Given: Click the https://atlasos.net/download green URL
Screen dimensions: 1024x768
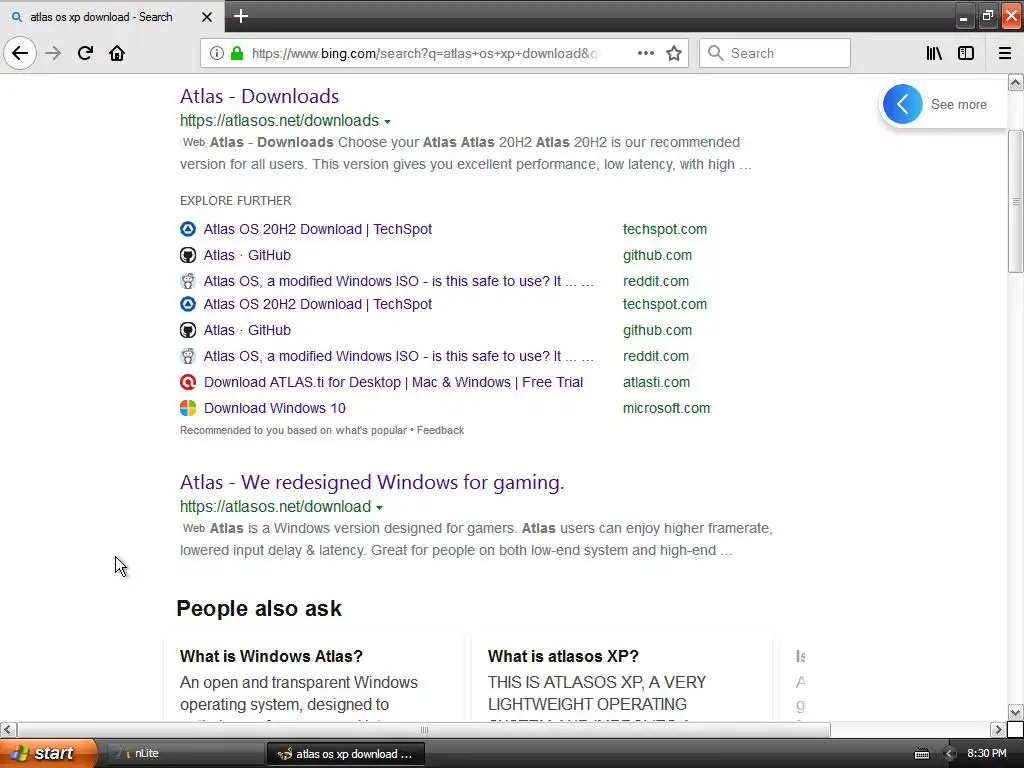Looking at the screenshot, I should tap(275, 507).
